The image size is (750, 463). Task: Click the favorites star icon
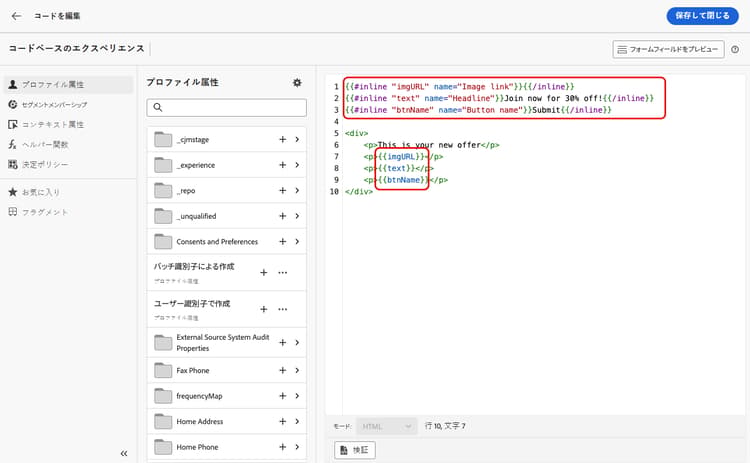[13, 192]
